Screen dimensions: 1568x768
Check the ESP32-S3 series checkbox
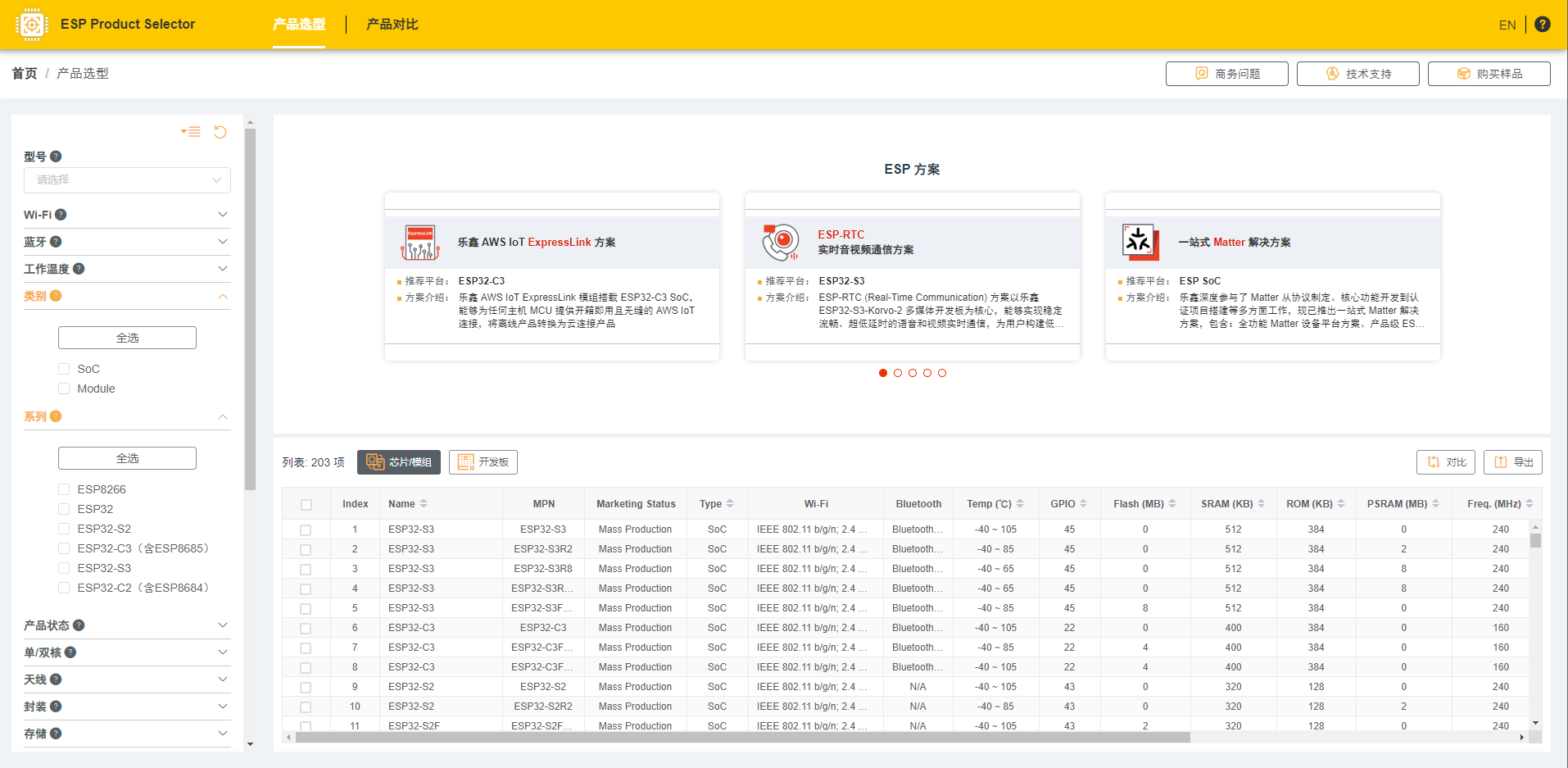[x=64, y=568]
